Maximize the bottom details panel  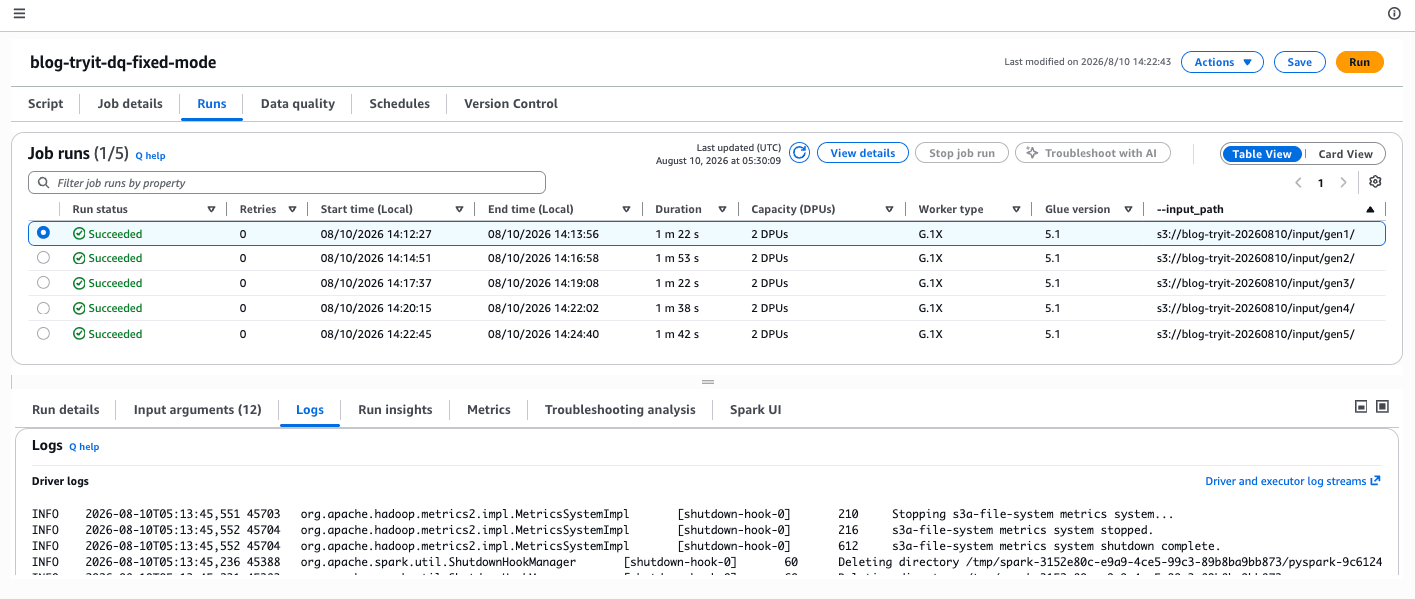1383,407
